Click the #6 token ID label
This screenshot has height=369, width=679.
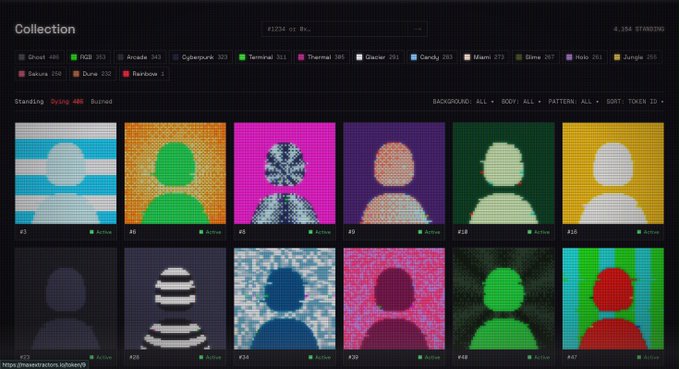(x=133, y=232)
